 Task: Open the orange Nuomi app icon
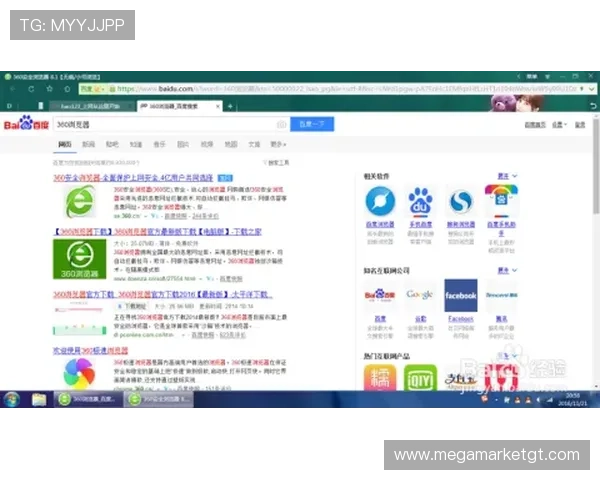click(380, 377)
